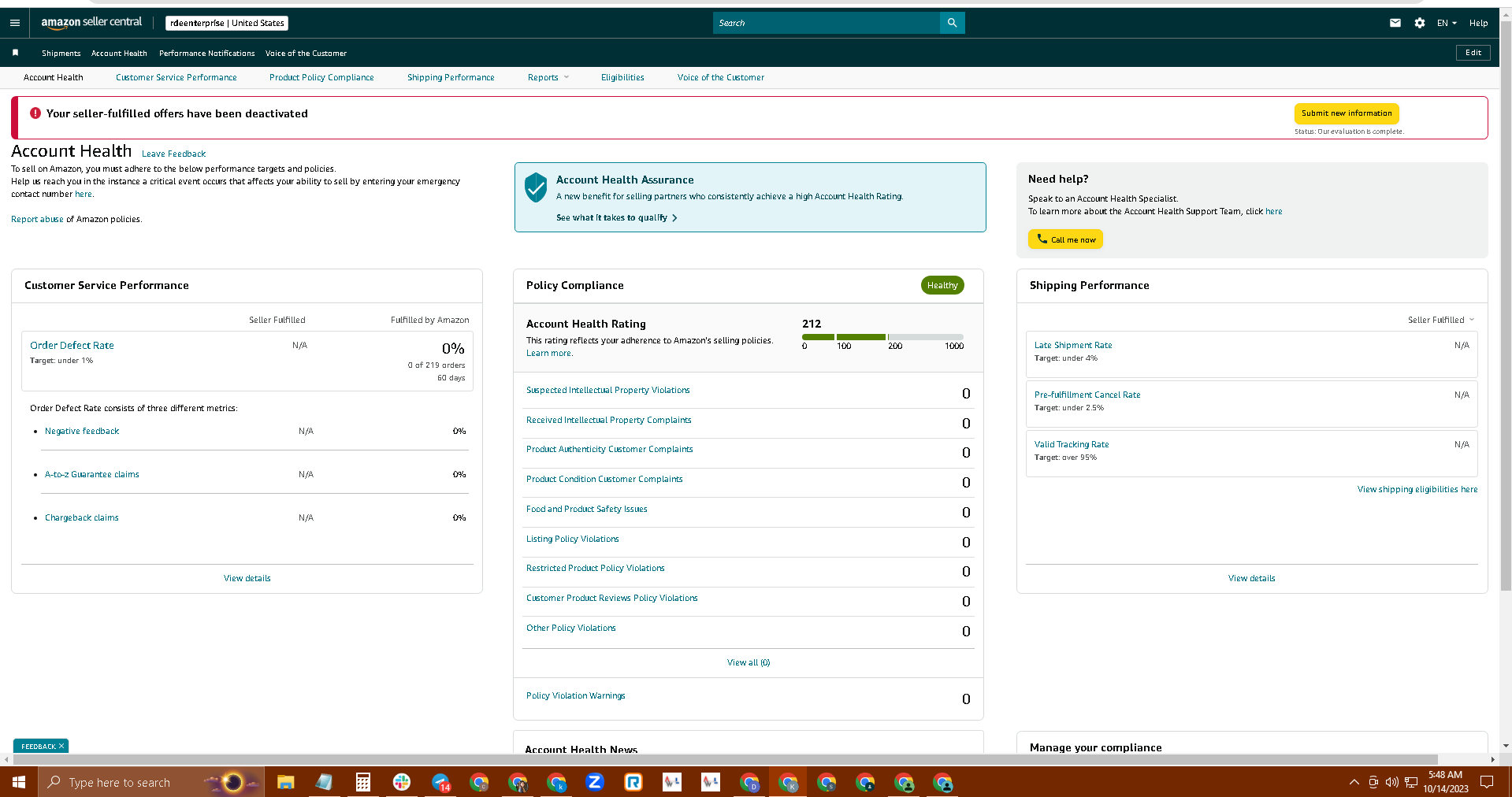1512x797 pixels.
Task: Open the Zoom taskbar icon
Action: 595,782
